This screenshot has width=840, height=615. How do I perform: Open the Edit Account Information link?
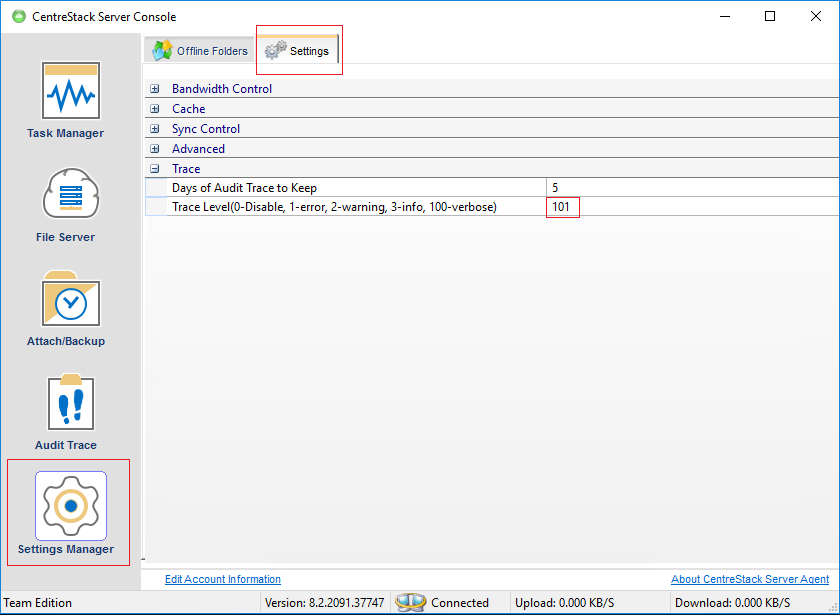pos(223,579)
